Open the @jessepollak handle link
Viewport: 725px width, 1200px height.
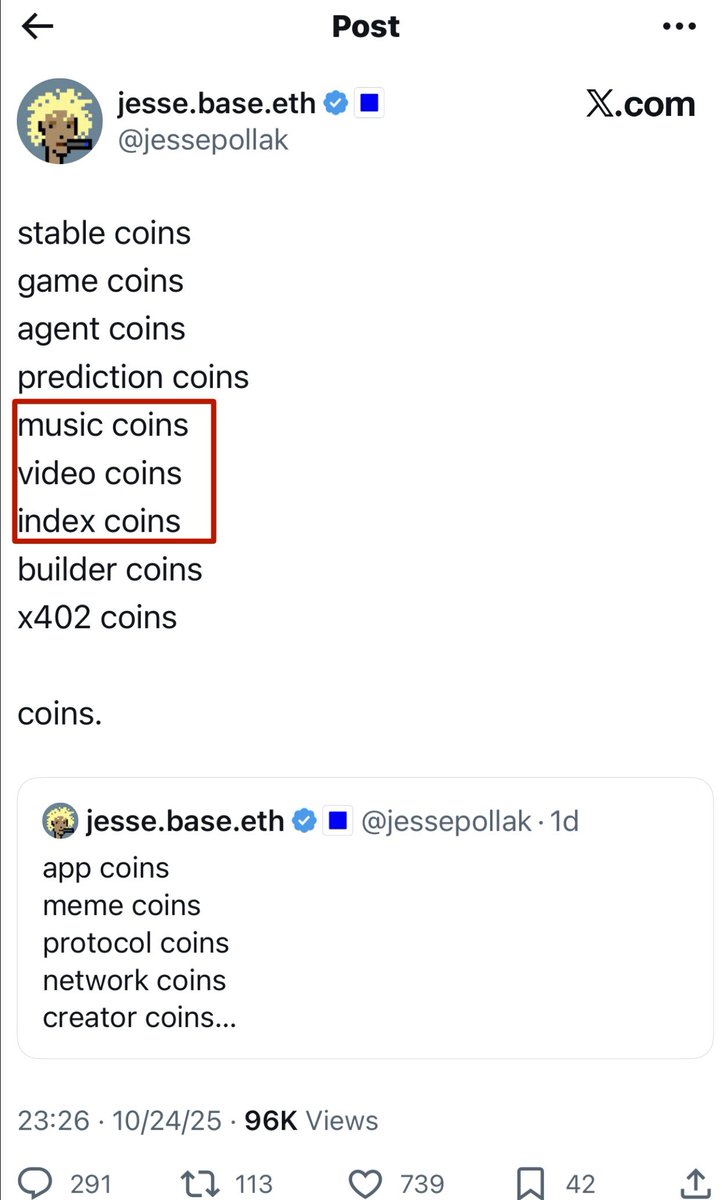202,140
